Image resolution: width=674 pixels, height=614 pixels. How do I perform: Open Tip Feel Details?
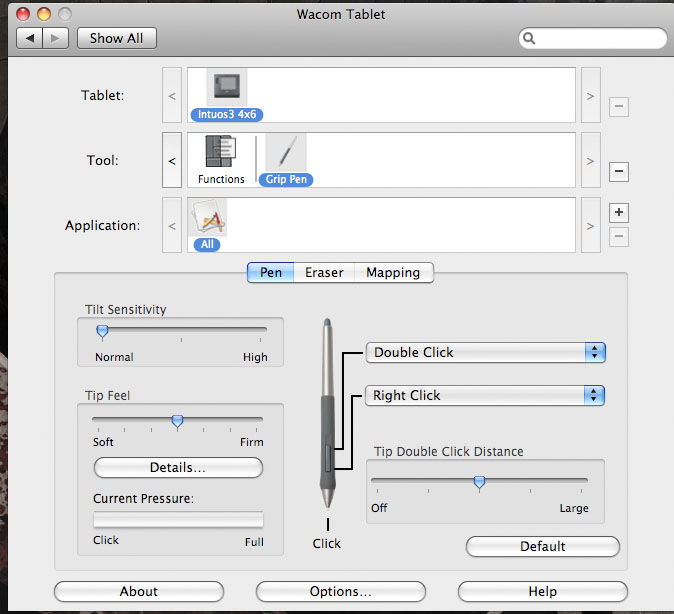[178, 467]
